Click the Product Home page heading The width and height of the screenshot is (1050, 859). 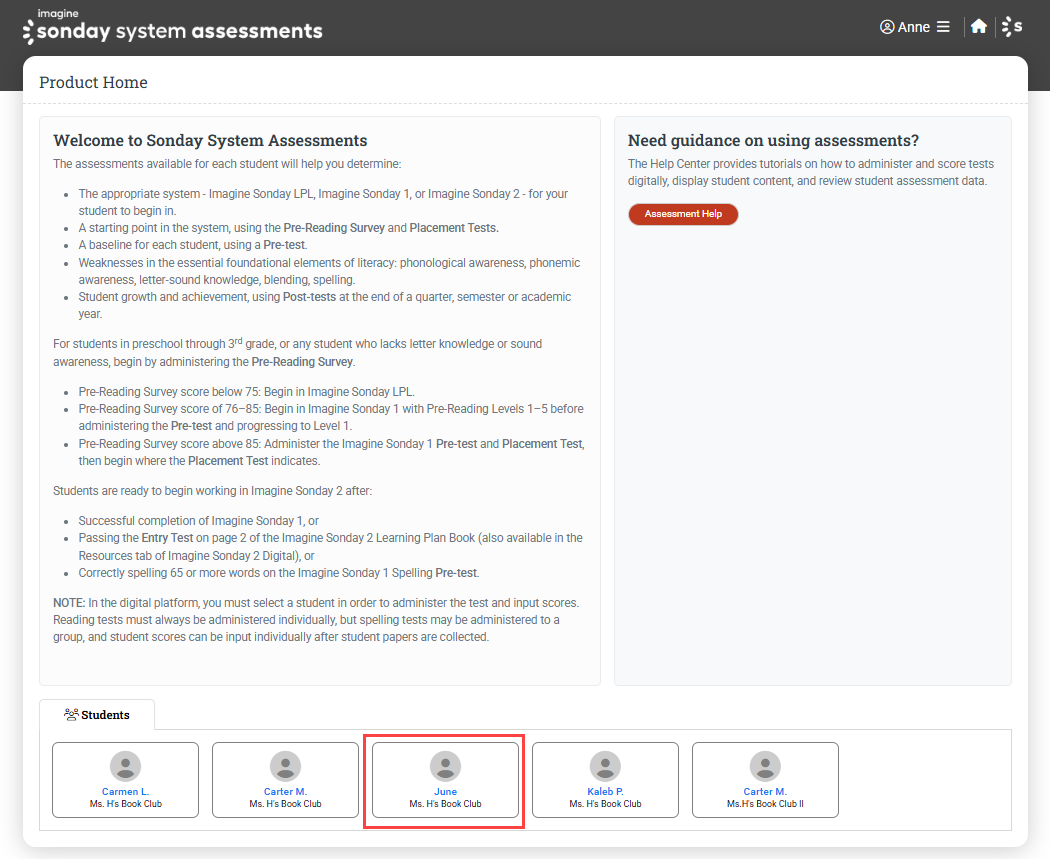pos(93,83)
